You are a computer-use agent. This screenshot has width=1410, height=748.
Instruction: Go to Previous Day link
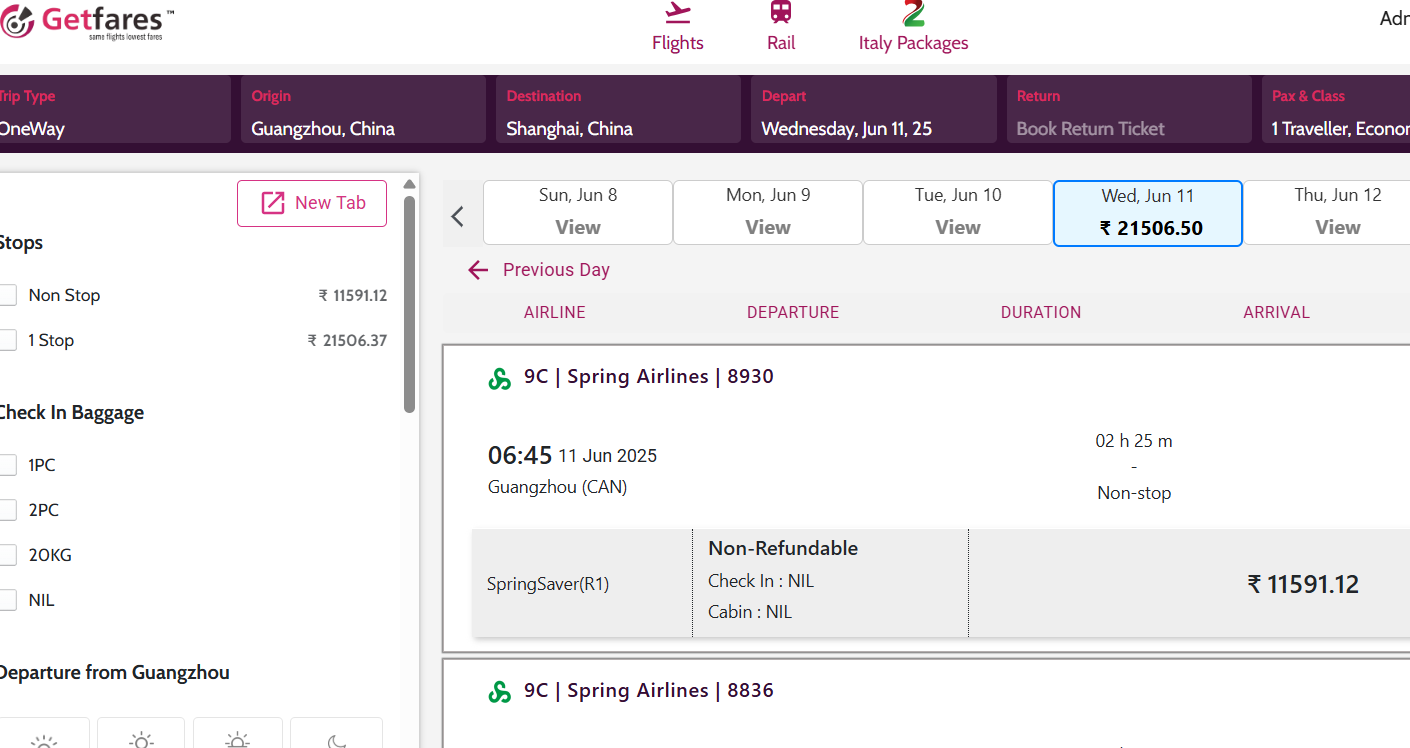[x=540, y=270]
